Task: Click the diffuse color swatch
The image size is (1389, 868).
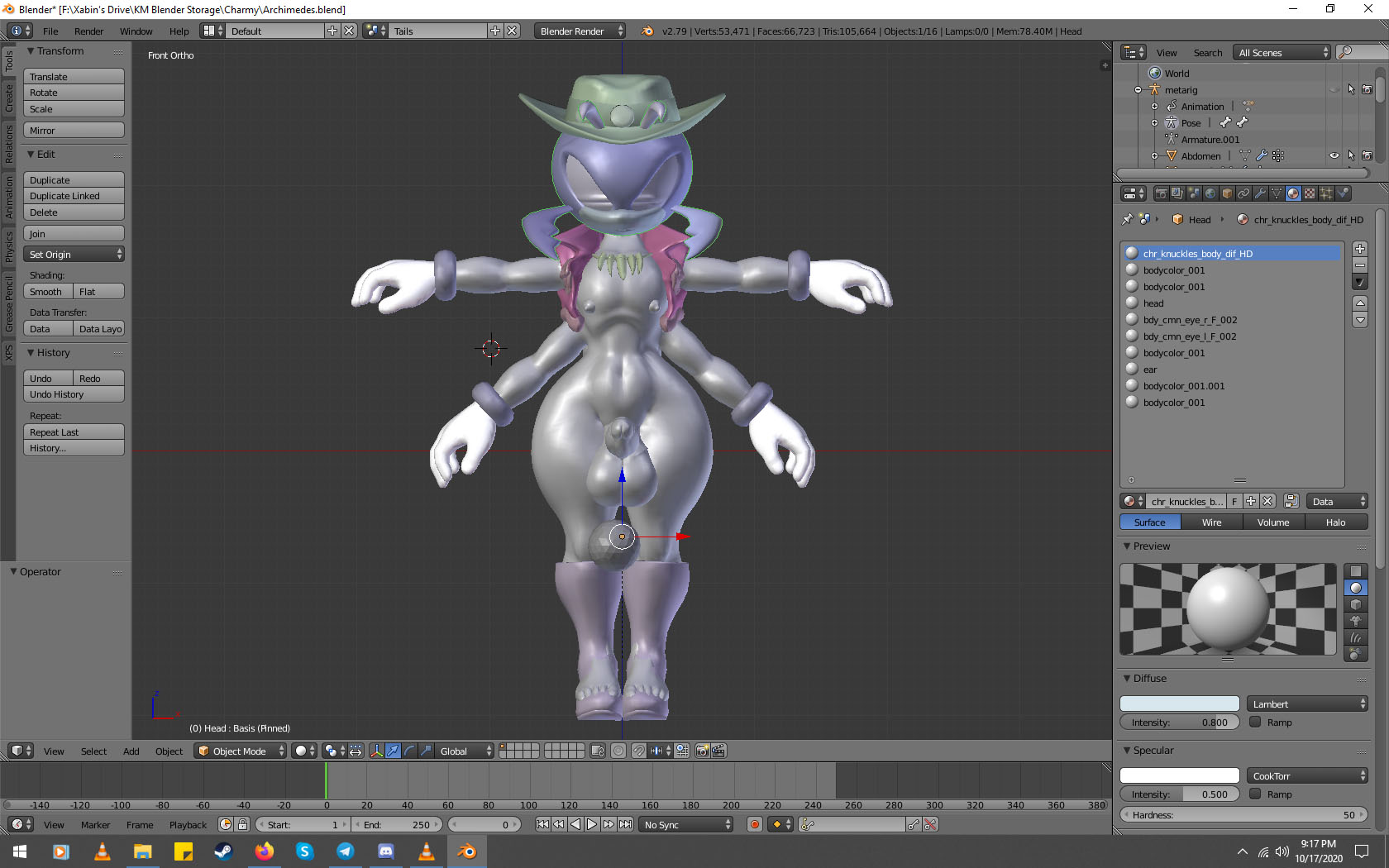Action: coord(1179,703)
